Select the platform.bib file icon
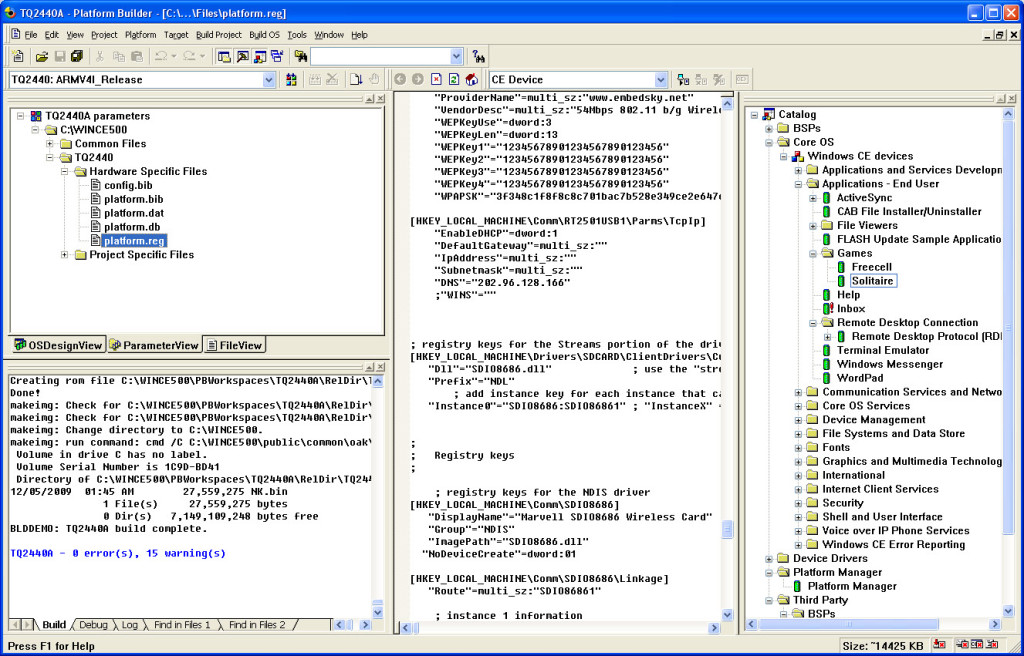 96,199
